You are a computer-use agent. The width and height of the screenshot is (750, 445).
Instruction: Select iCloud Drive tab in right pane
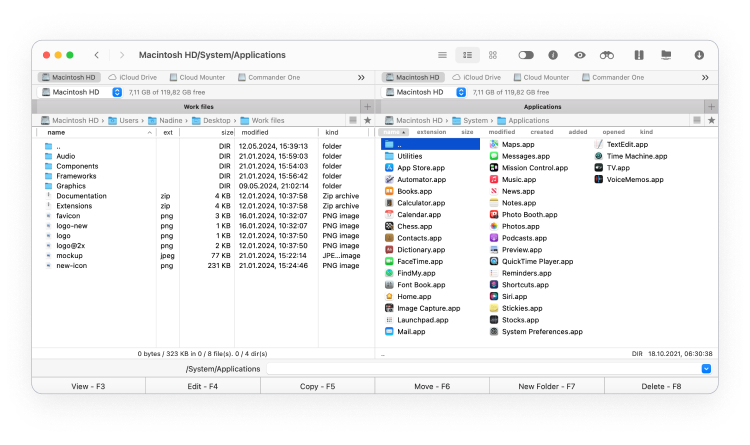click(476, 78)
